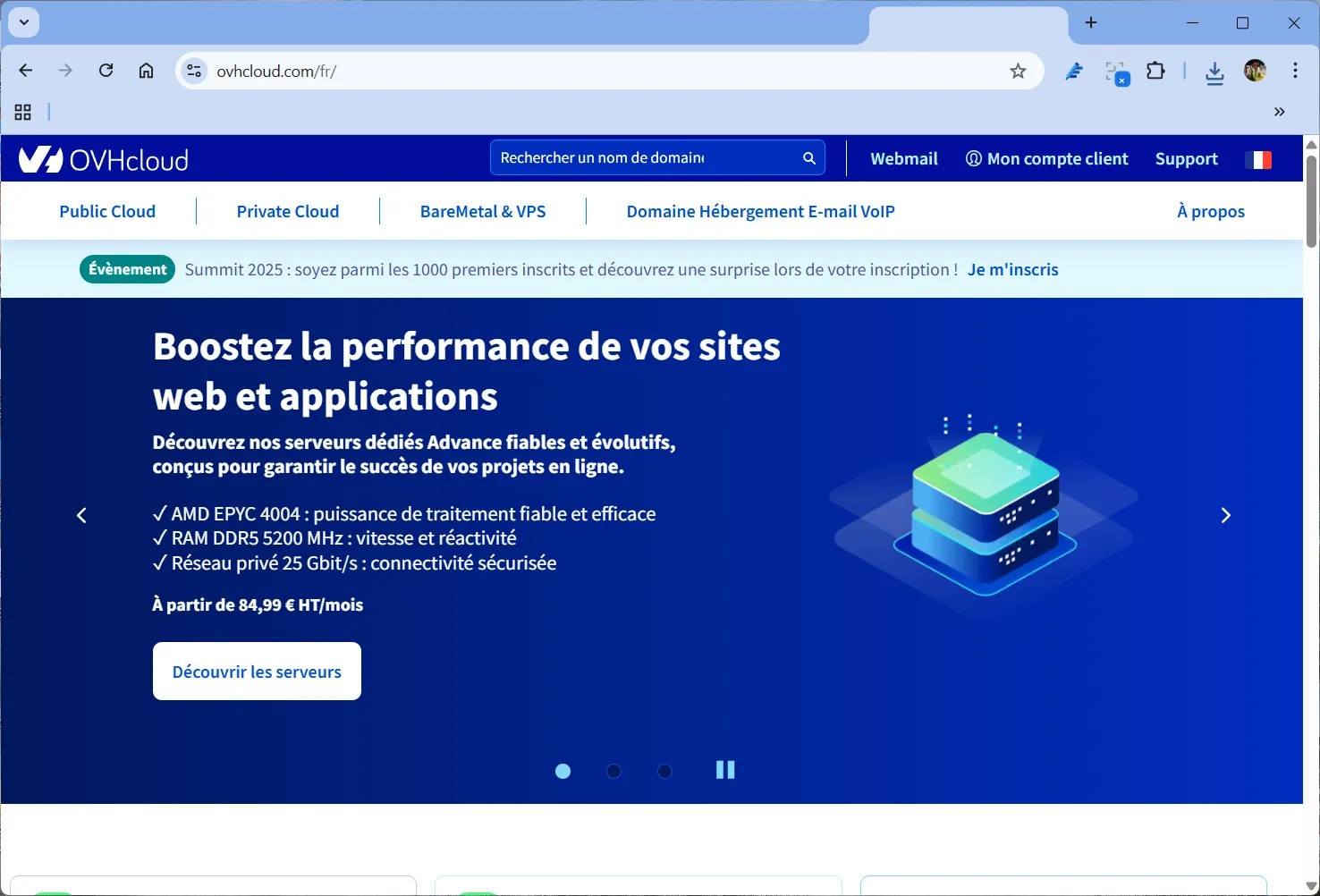Bookmark this page with the star
The width and height of the screenshot is (1320, 896).
click(x=1018, y=72)
